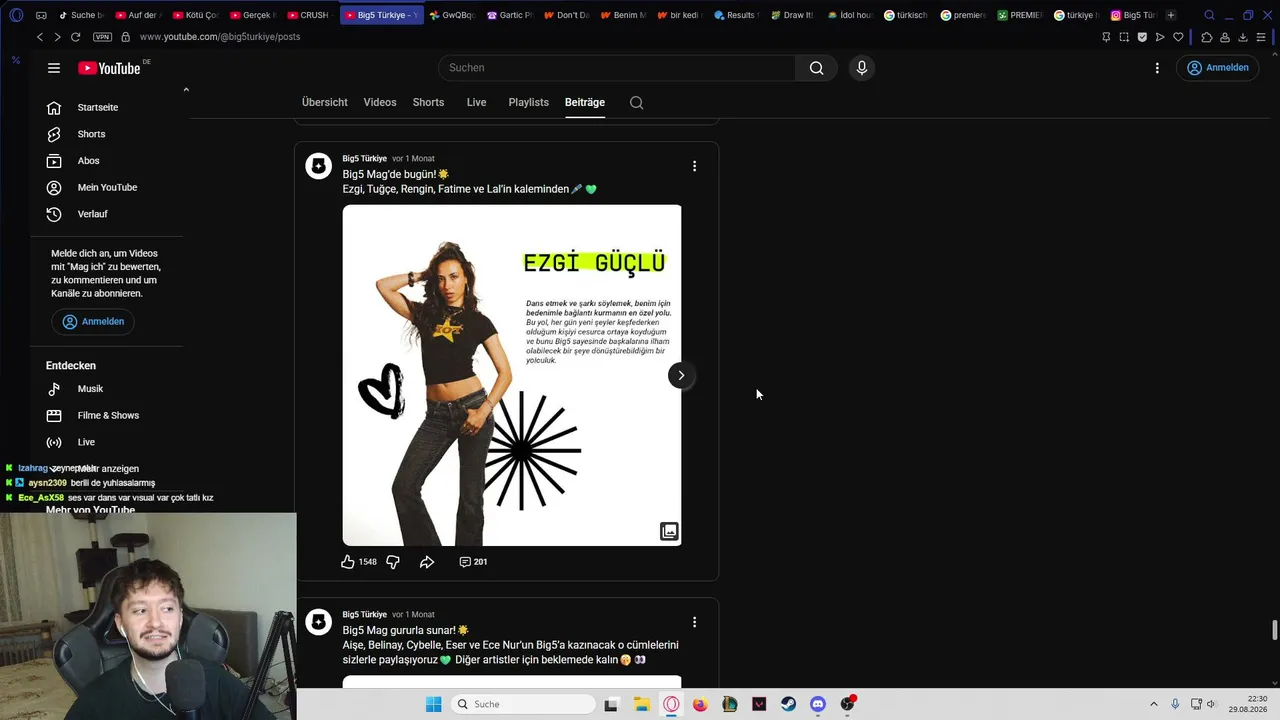Go to the YouTube home logo
The width and height of the screenshot is (1280, 720).
109,68
